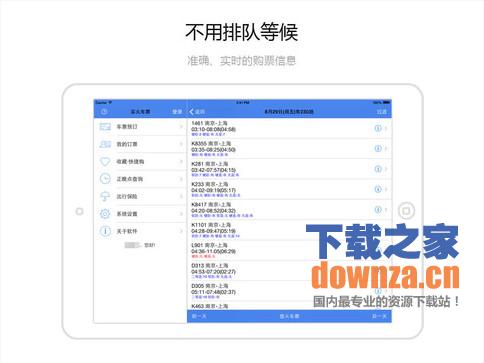Expand chevron on about software row
This screenshot has height=363, width=484.
[181, 231]
